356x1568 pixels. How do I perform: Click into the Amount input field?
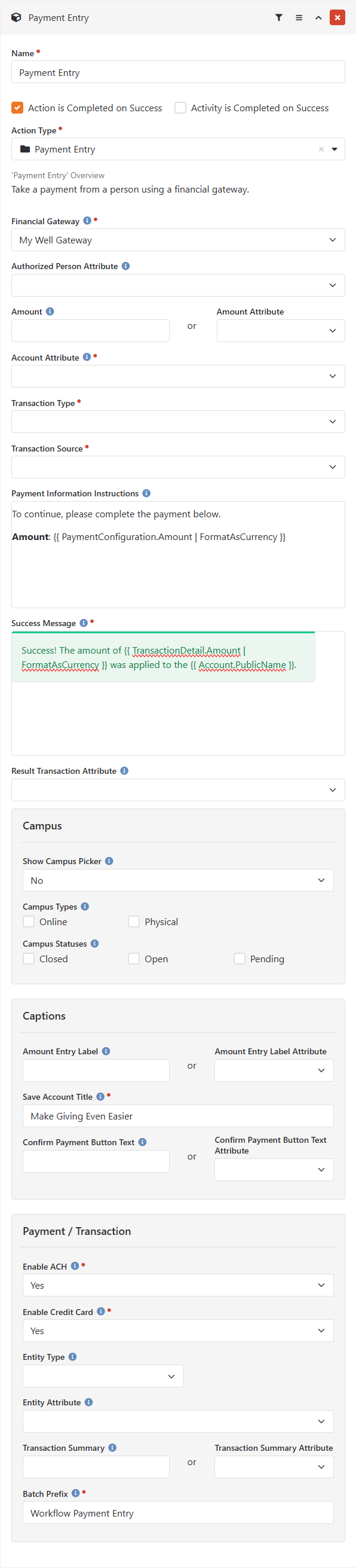point(91,331)
